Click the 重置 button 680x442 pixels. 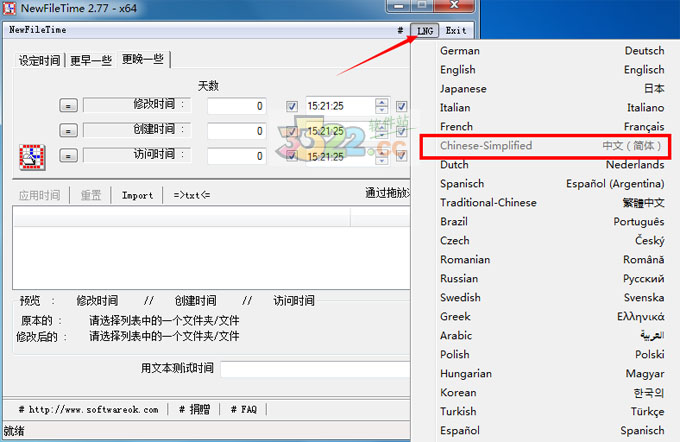pos(91,195)
